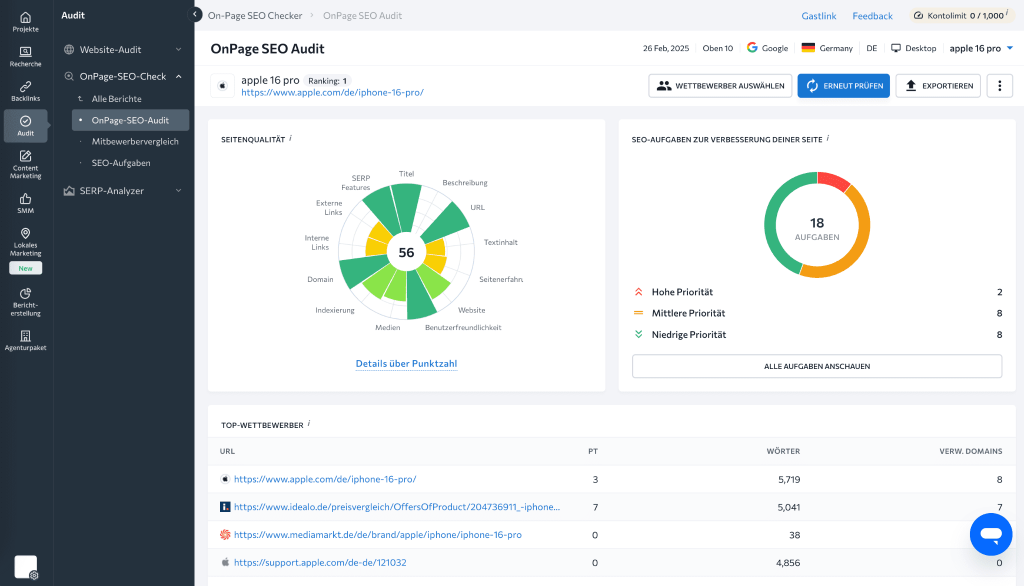The width and height of the screenshot is (1024, 586).
Task: Click the Desktop device icon
Action: (896, 48)
